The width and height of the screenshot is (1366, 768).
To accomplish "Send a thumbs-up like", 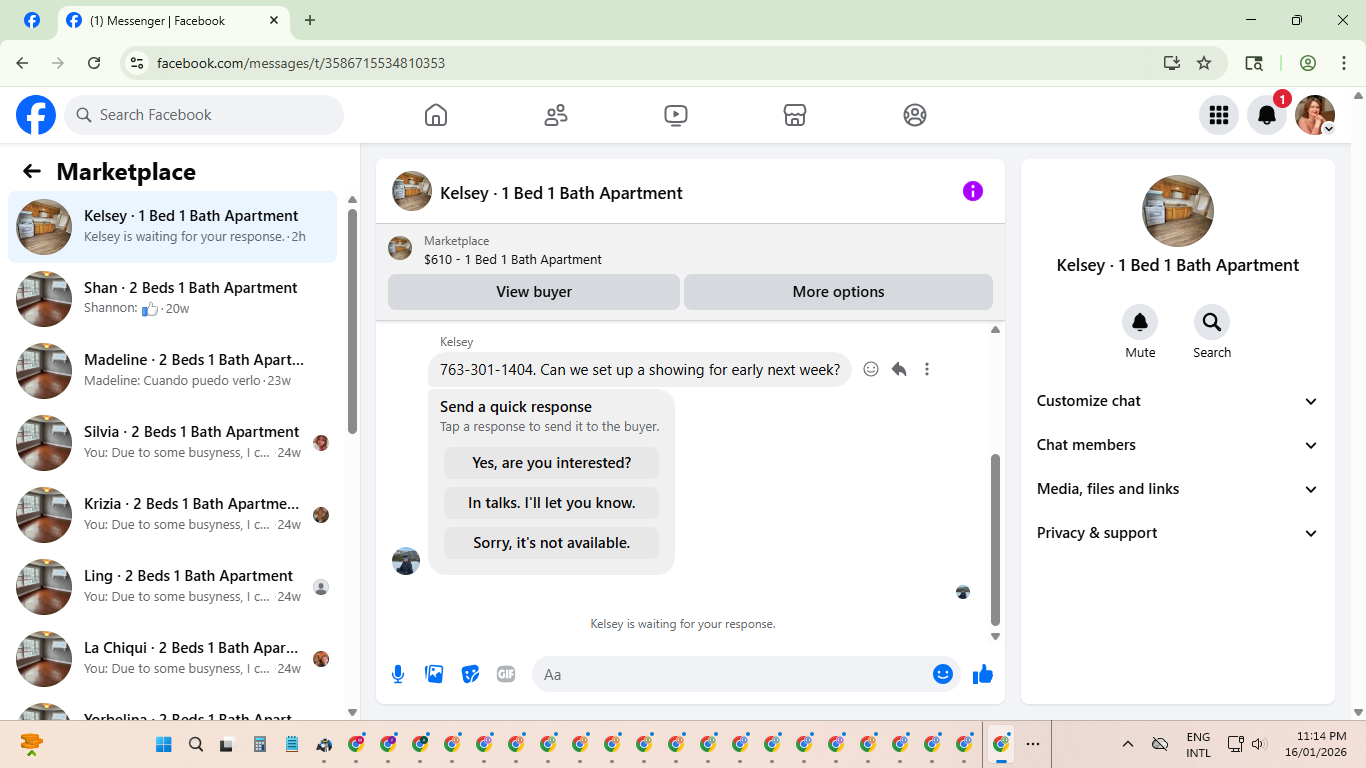I will [x=983, y=674].
